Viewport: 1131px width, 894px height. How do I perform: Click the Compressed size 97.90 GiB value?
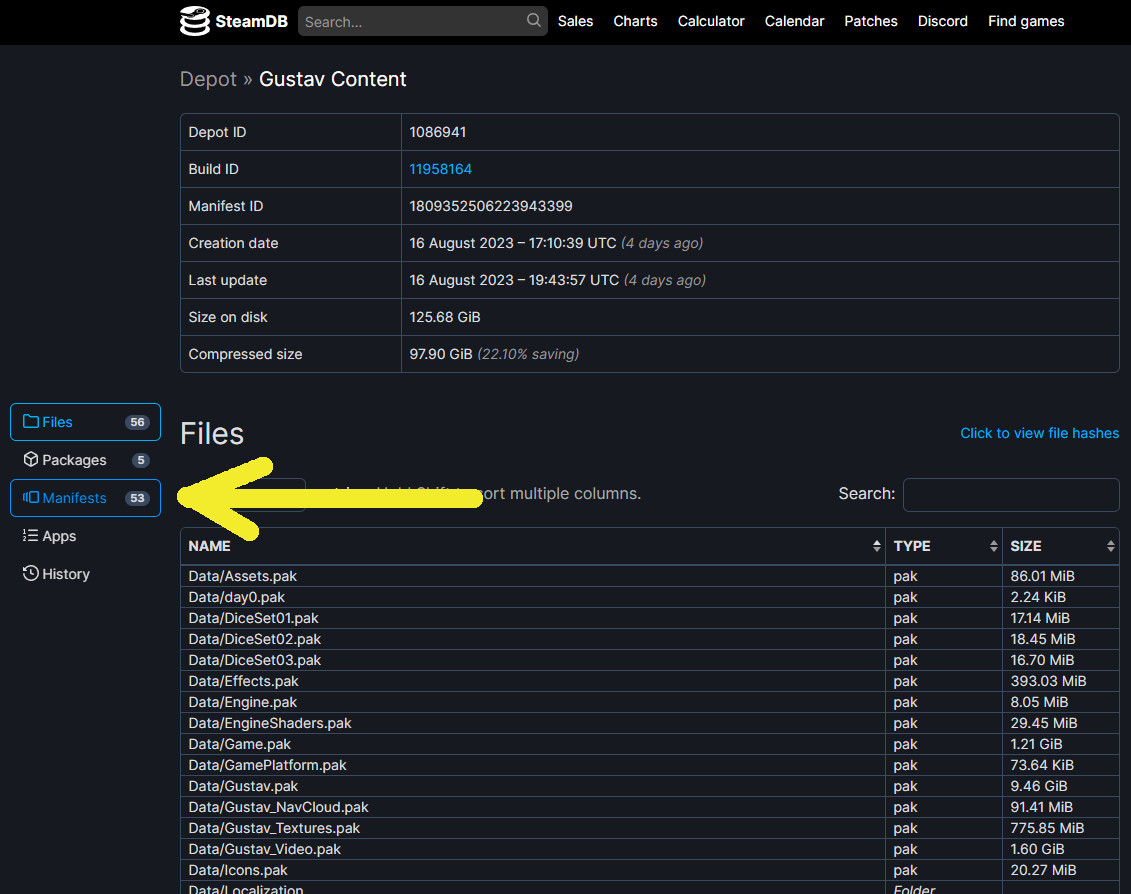[441, 354]
